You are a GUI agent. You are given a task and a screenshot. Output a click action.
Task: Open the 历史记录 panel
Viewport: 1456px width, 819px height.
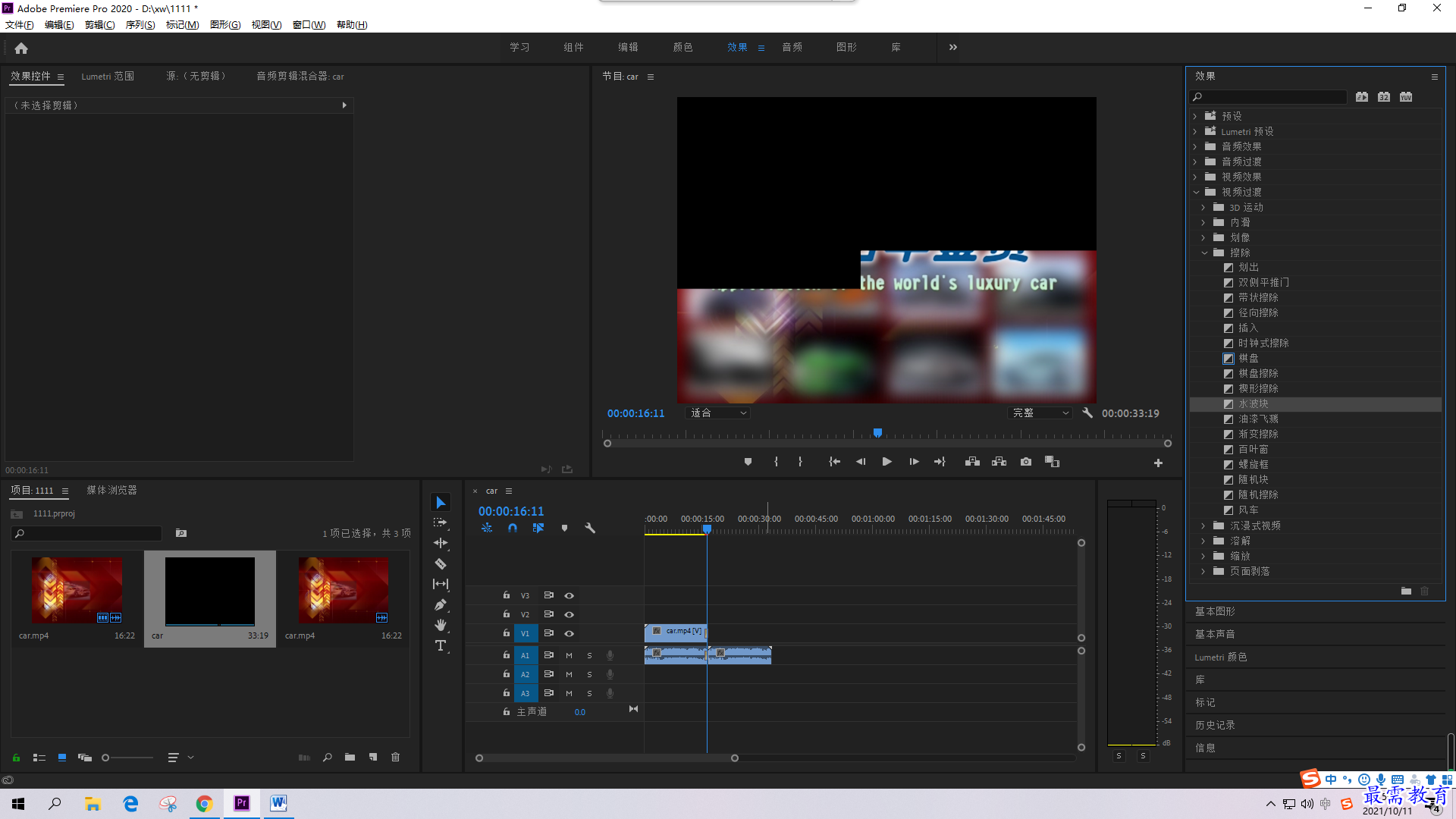1215,725
